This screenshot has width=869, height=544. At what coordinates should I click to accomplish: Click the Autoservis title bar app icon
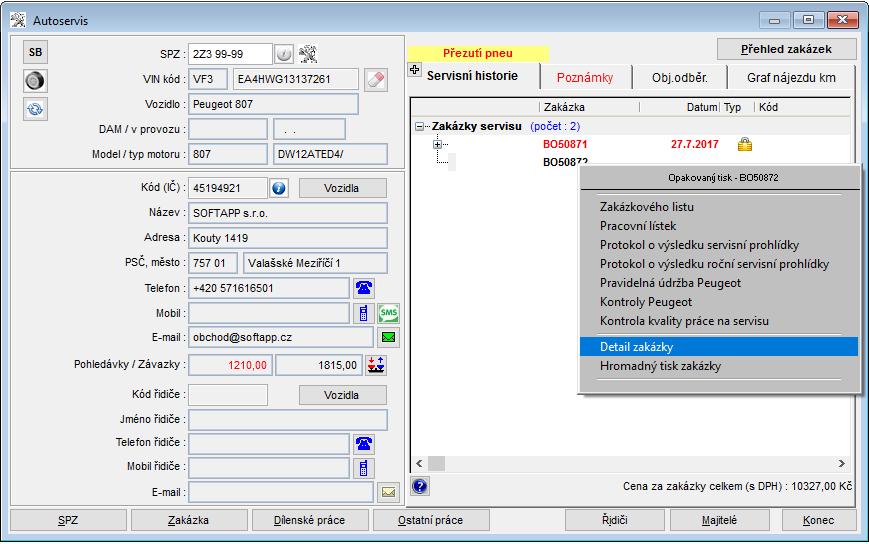(x=18, y=20)
